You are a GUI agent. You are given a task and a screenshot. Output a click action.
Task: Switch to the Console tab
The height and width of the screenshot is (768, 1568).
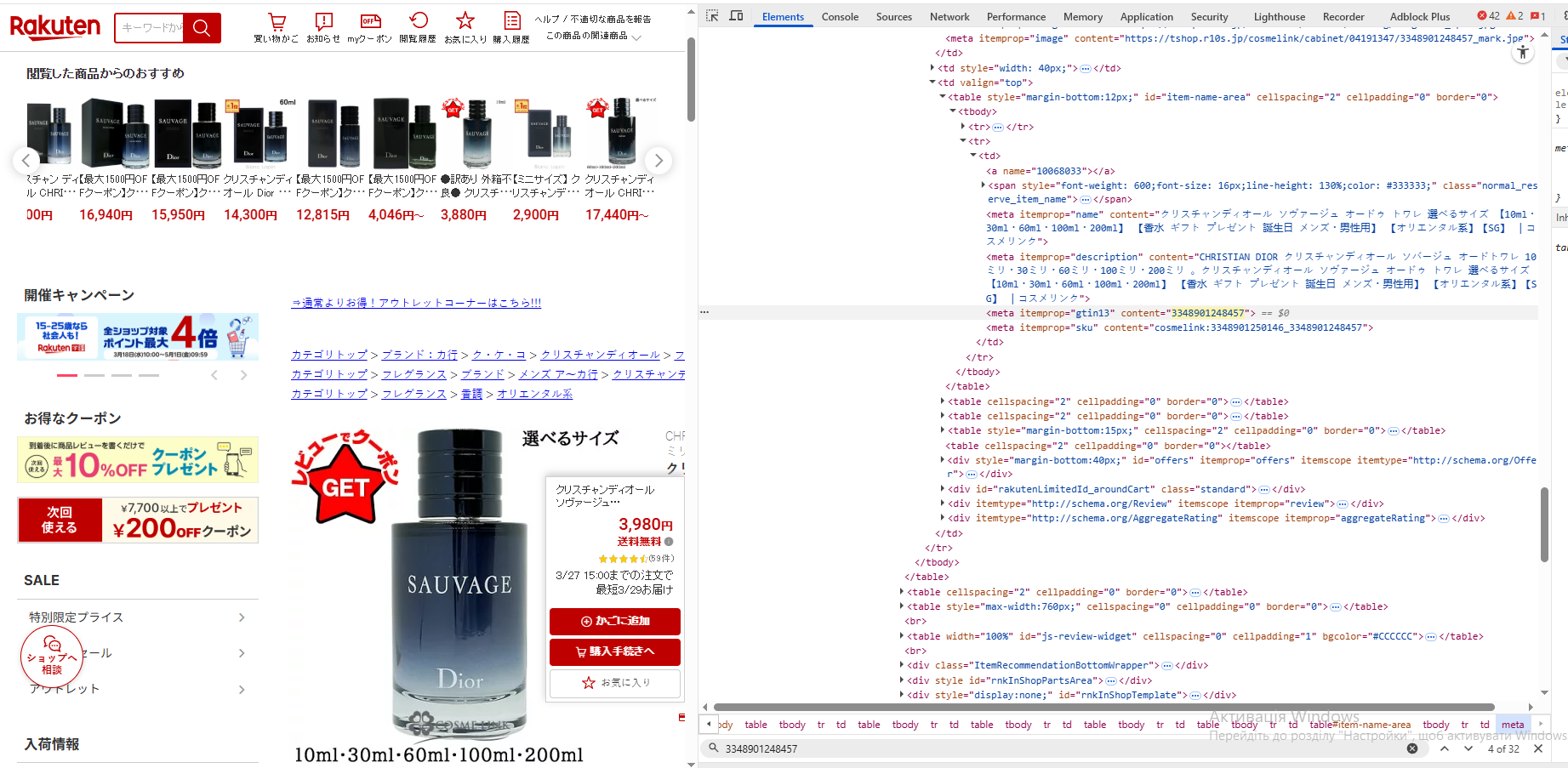coord(840,17)
